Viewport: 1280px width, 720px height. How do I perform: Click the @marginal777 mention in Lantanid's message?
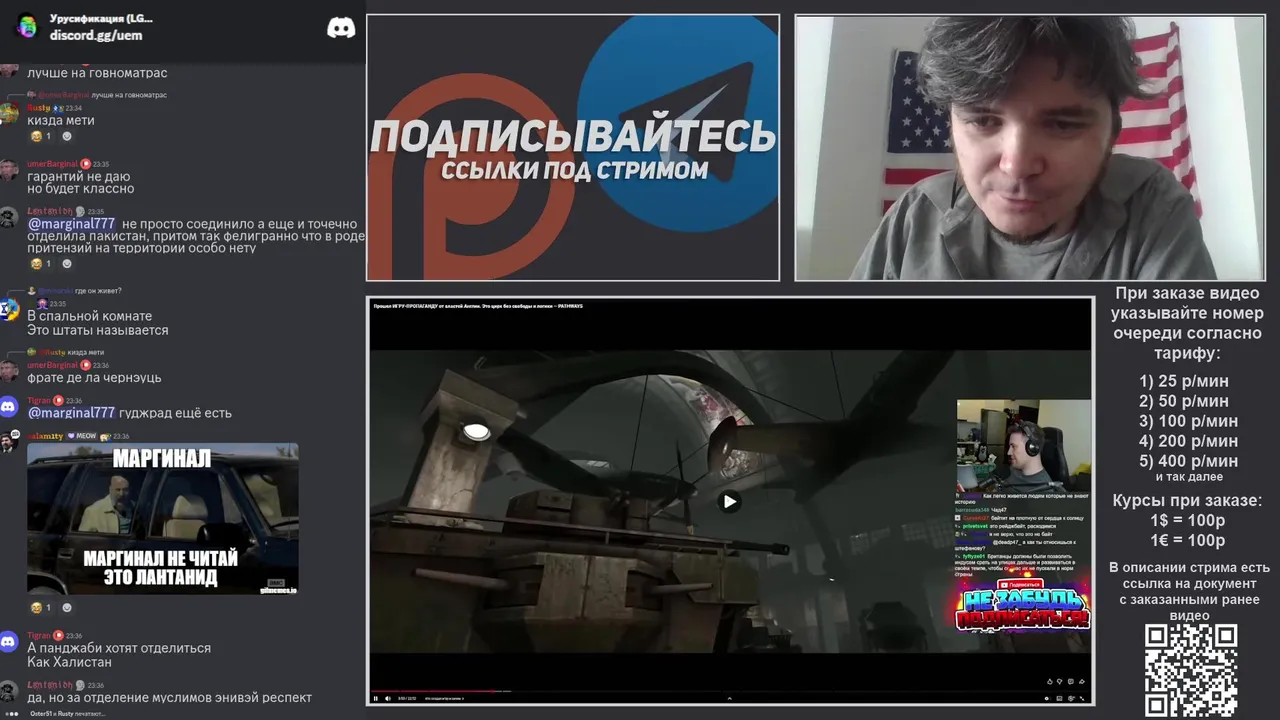tap(71, 224)
